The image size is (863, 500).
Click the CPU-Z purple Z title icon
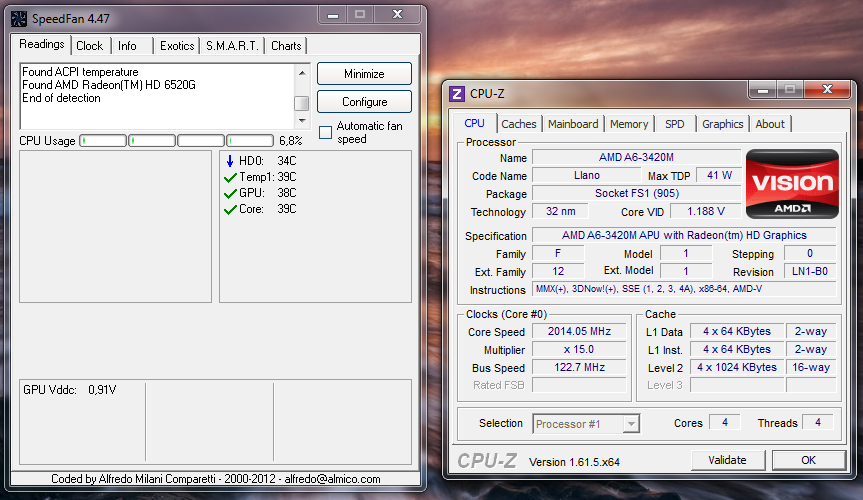[457, 94]
